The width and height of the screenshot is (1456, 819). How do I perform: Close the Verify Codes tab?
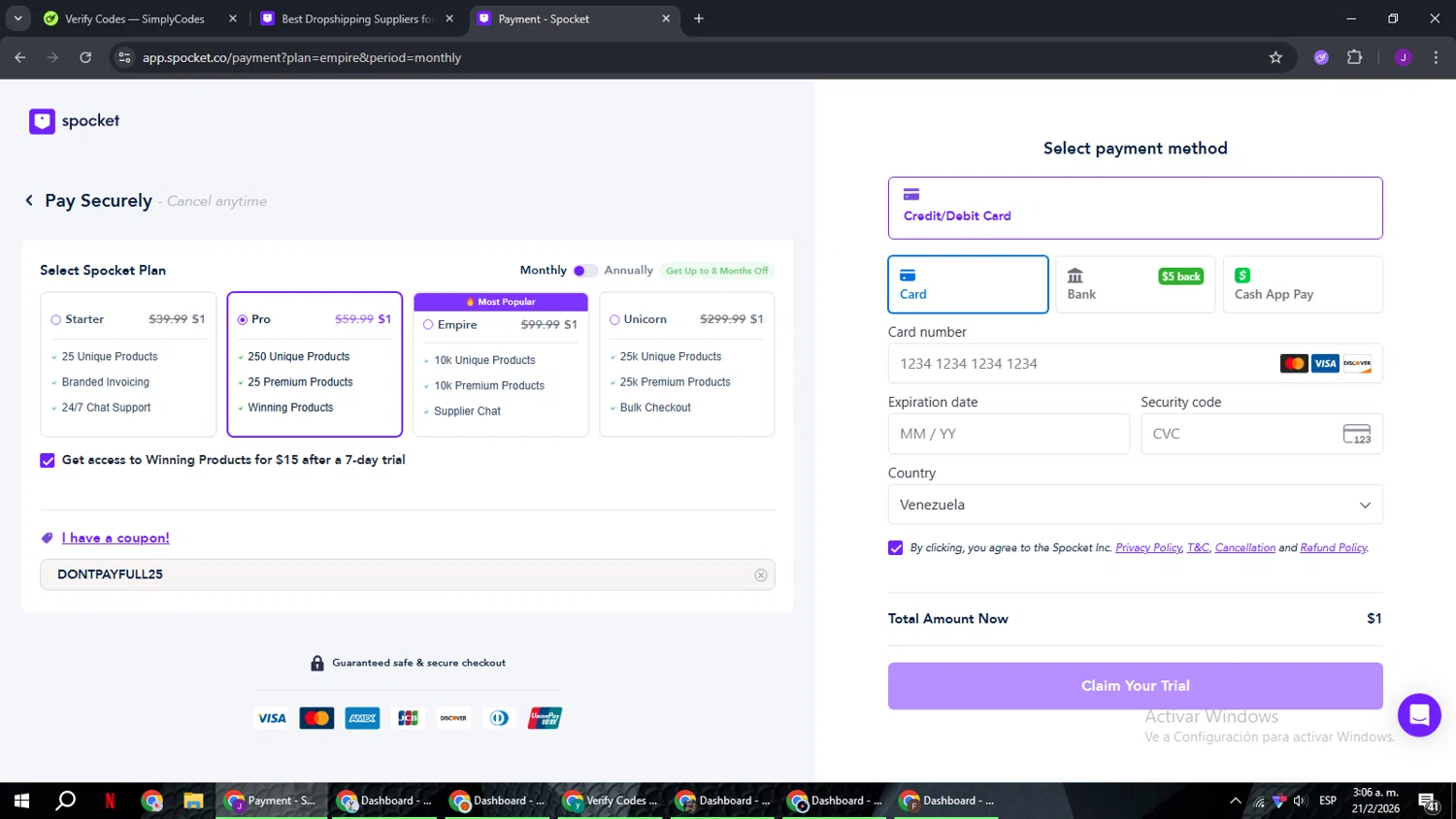[233, 18]
